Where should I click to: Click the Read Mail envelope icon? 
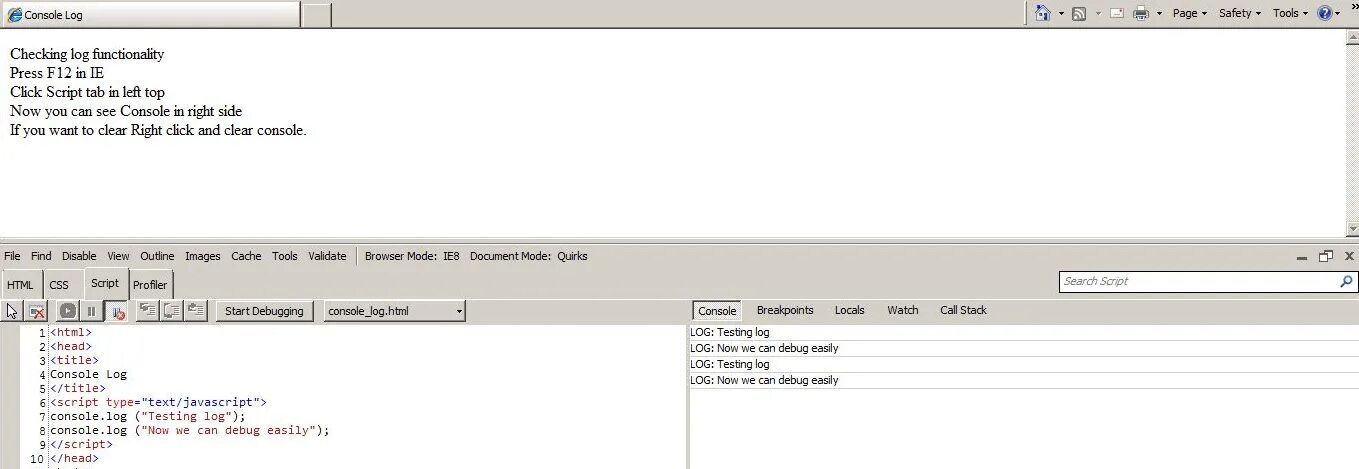(1116, 13)
